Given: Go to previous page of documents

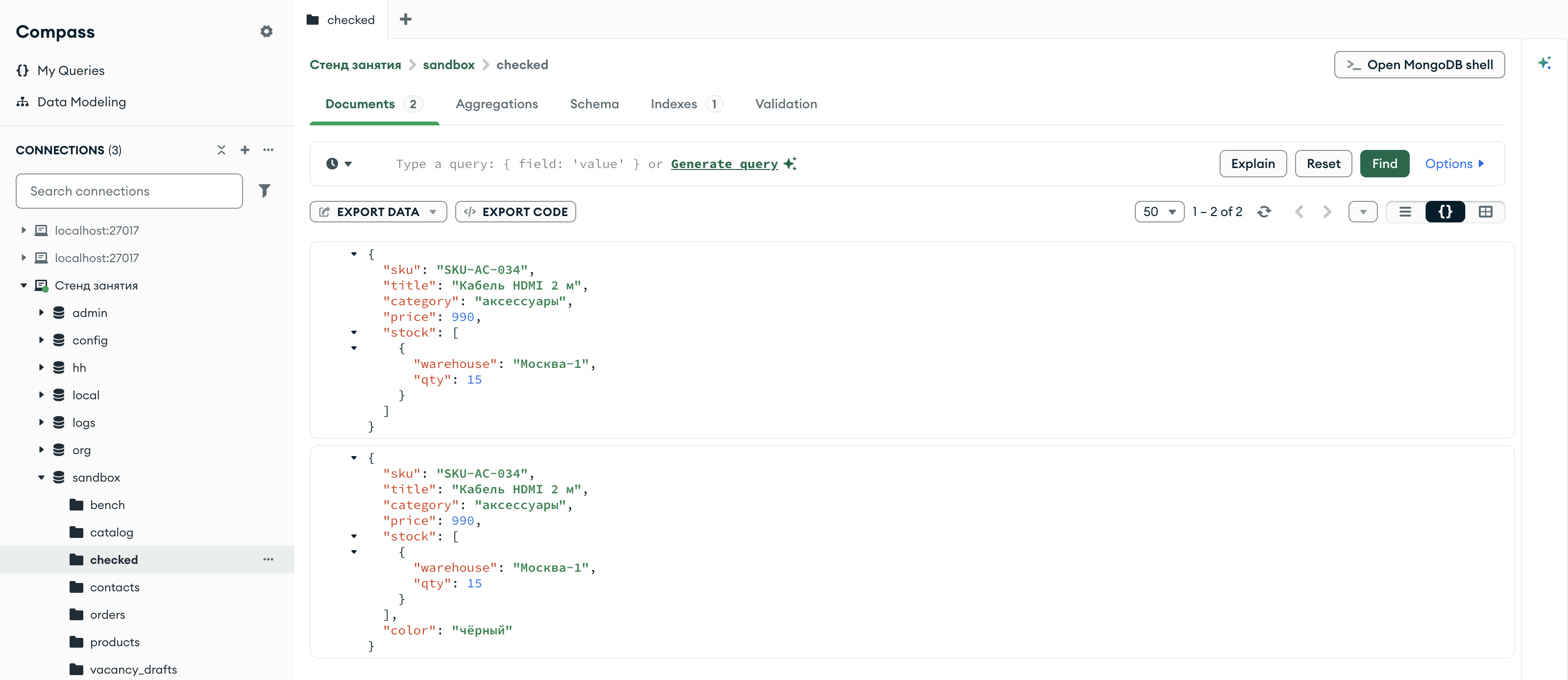Looking at the screenshot, I should 1299,212.
